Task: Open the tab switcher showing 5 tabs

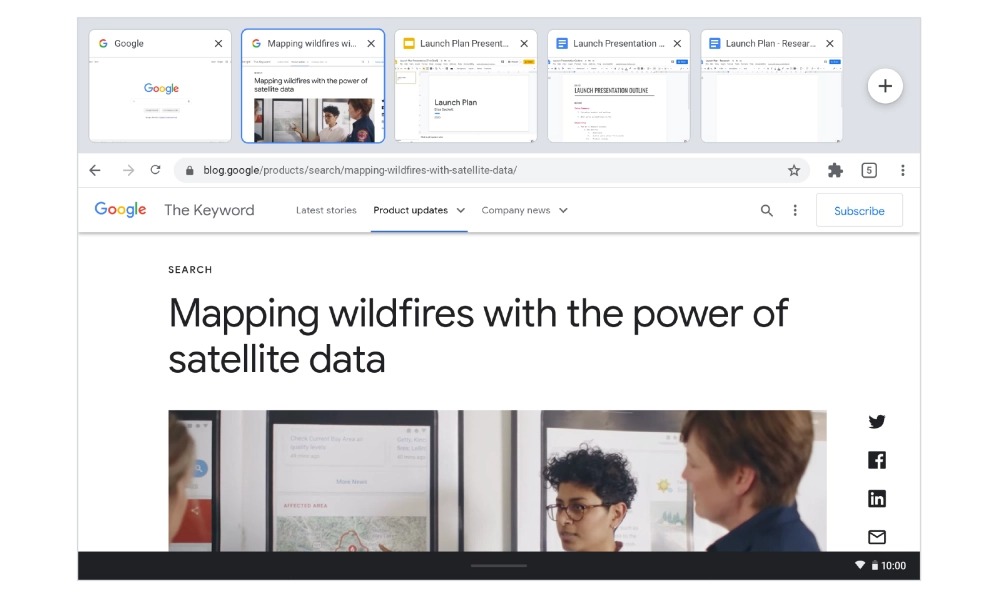Action: pos(869,170)
